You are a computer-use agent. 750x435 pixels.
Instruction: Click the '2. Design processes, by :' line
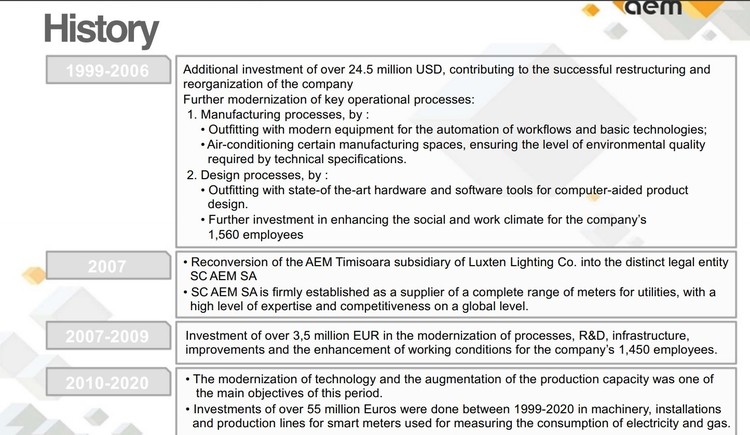257,175
